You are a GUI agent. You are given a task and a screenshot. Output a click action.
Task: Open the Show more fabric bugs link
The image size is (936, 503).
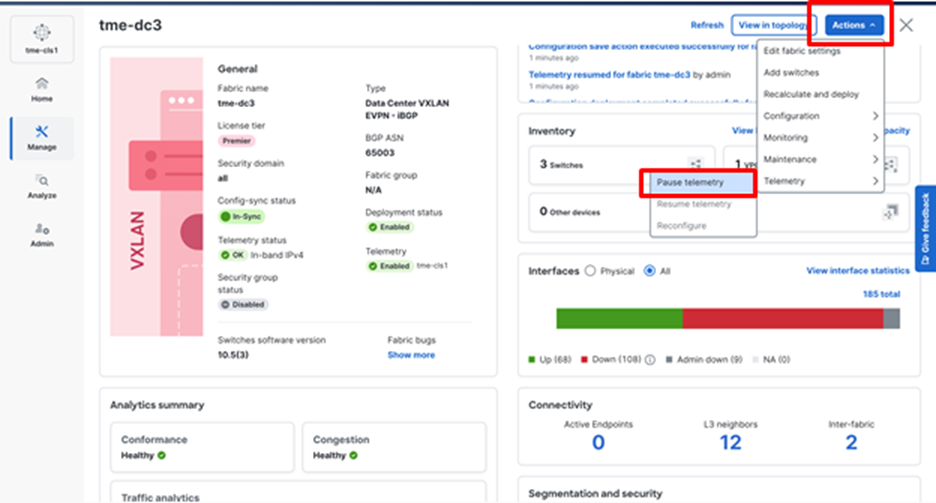(411, 355)
